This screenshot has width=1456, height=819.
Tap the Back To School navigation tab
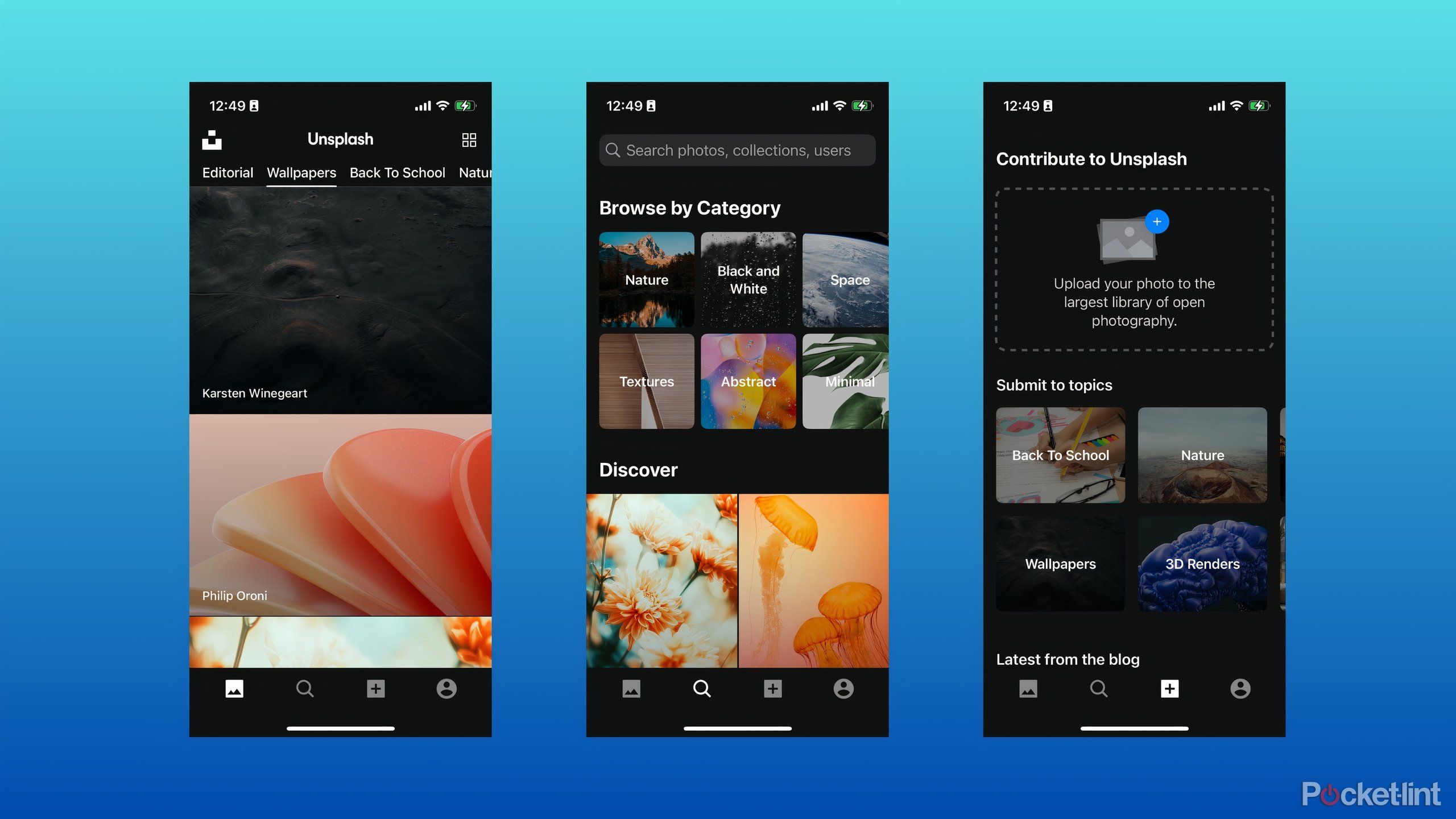(397, 172)
